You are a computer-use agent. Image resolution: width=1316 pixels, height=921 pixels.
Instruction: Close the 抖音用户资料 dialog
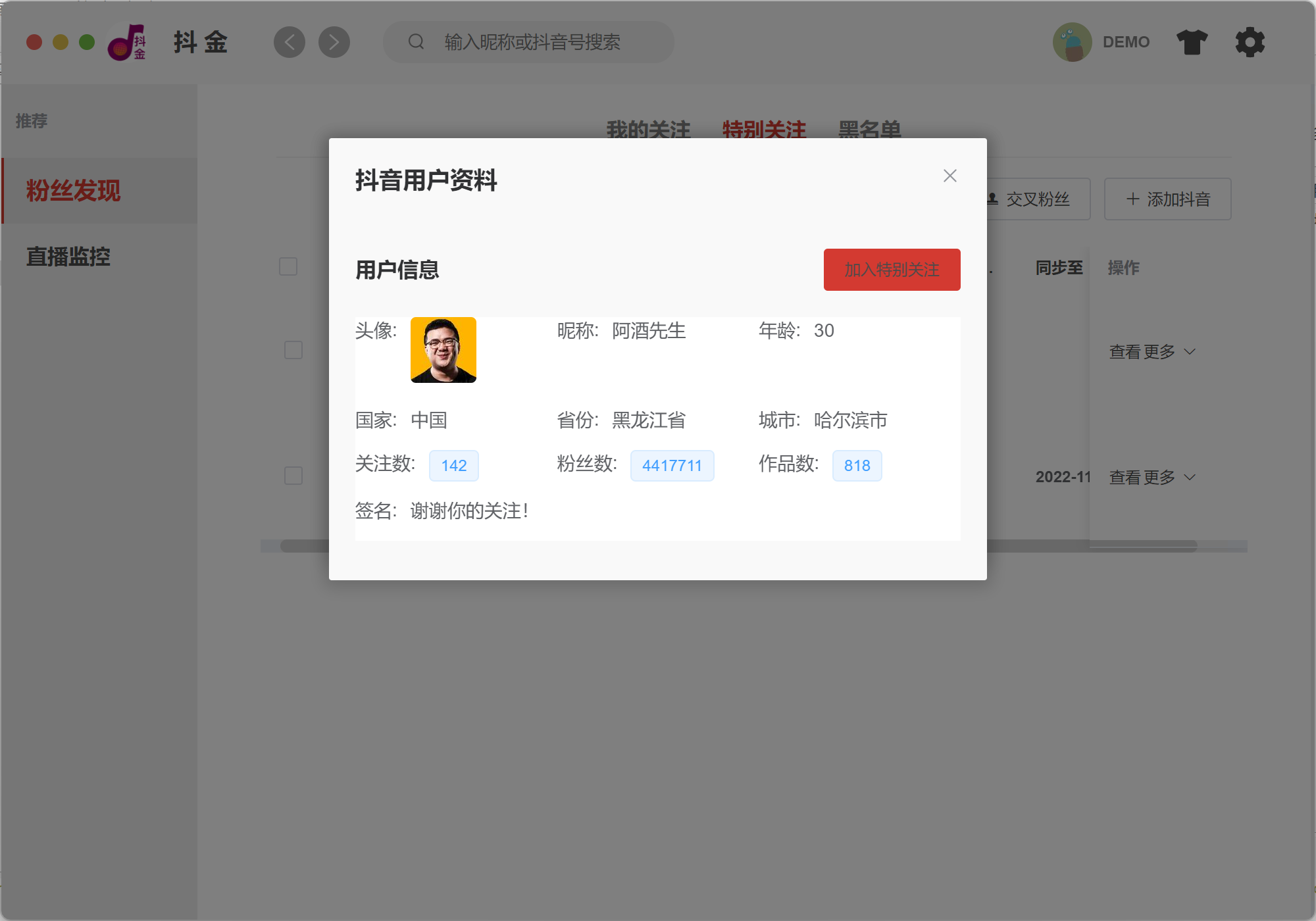point(949,176)
